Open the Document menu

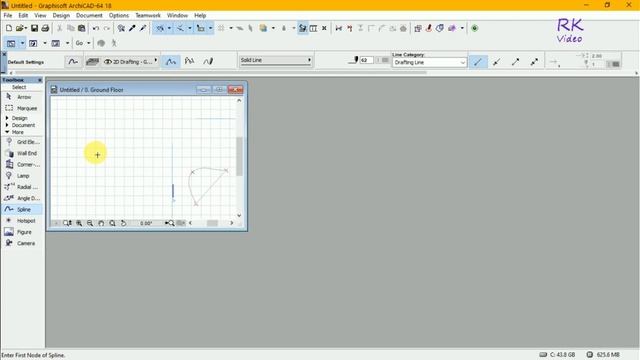(89, 16)
